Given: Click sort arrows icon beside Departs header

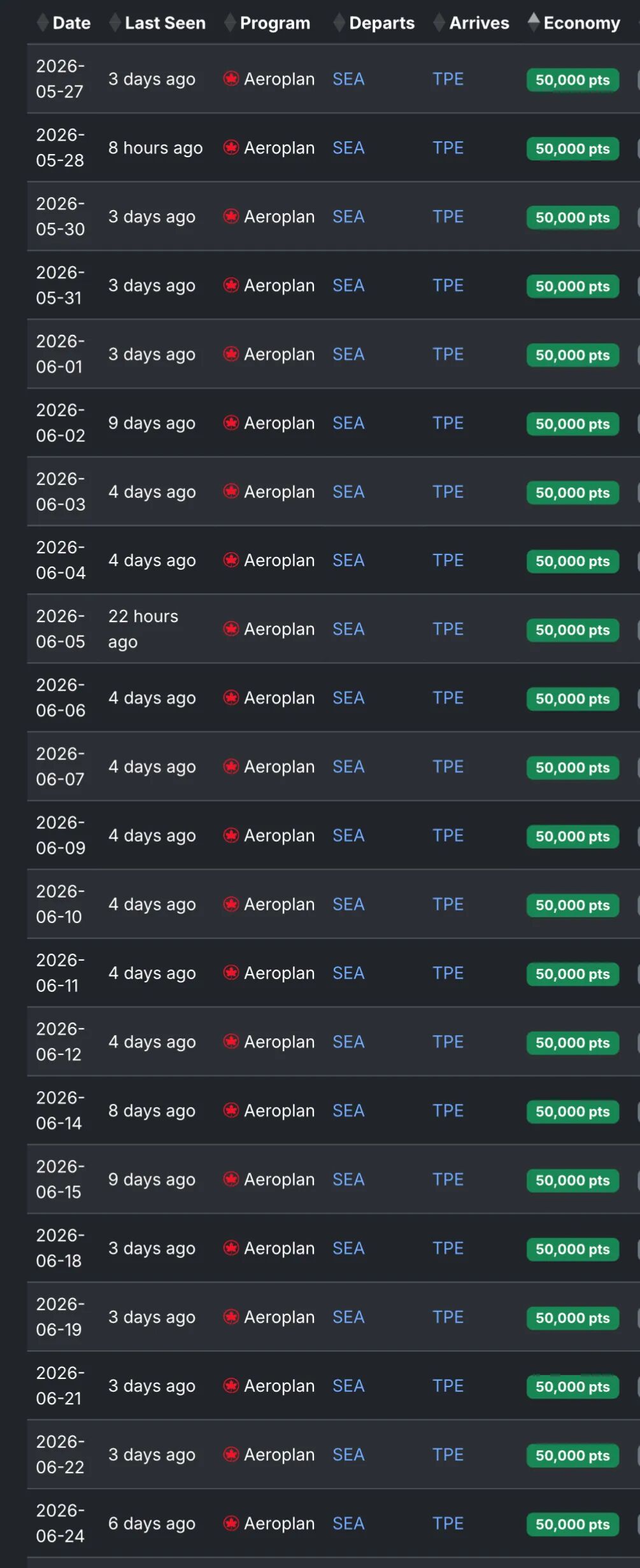Looking at the screenshot, I should 339,23.
